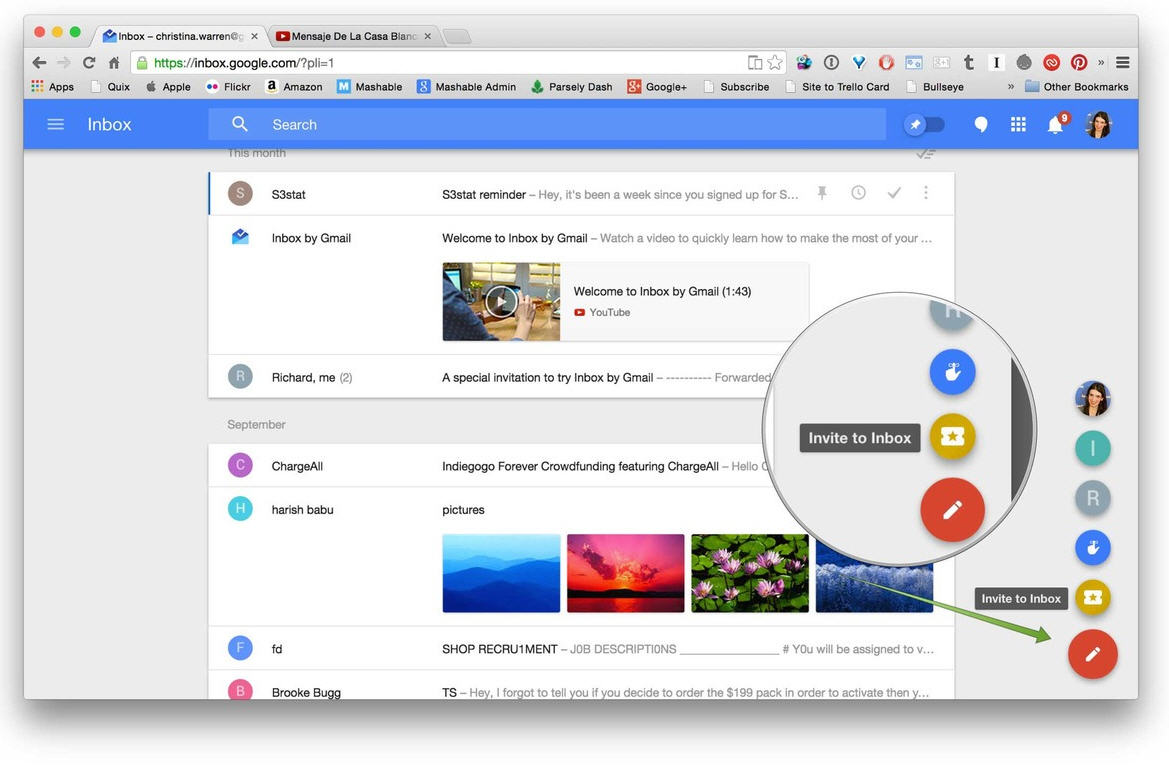Image resolution: width=1169 pixels, height=776 pixels.
Task: Click the R avatar in the right sidebar
Action: (x=1093, y=497)
